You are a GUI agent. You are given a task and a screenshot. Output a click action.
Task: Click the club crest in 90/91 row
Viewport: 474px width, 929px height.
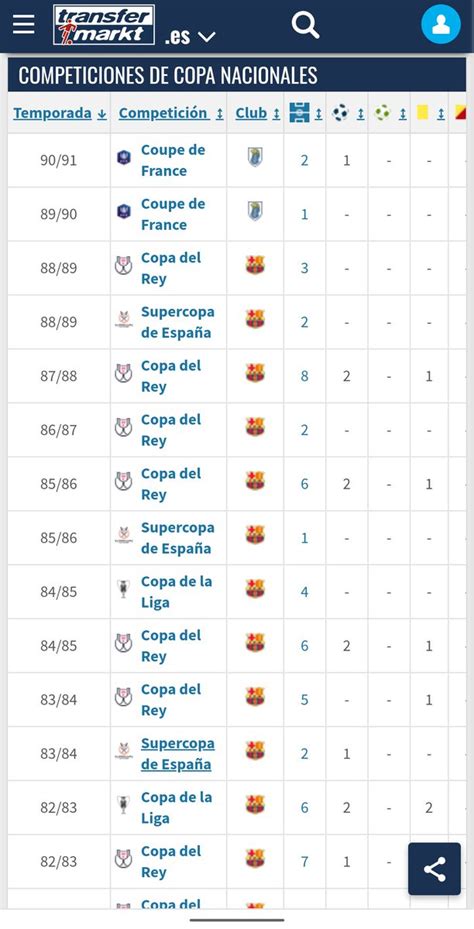click(255, 157)
